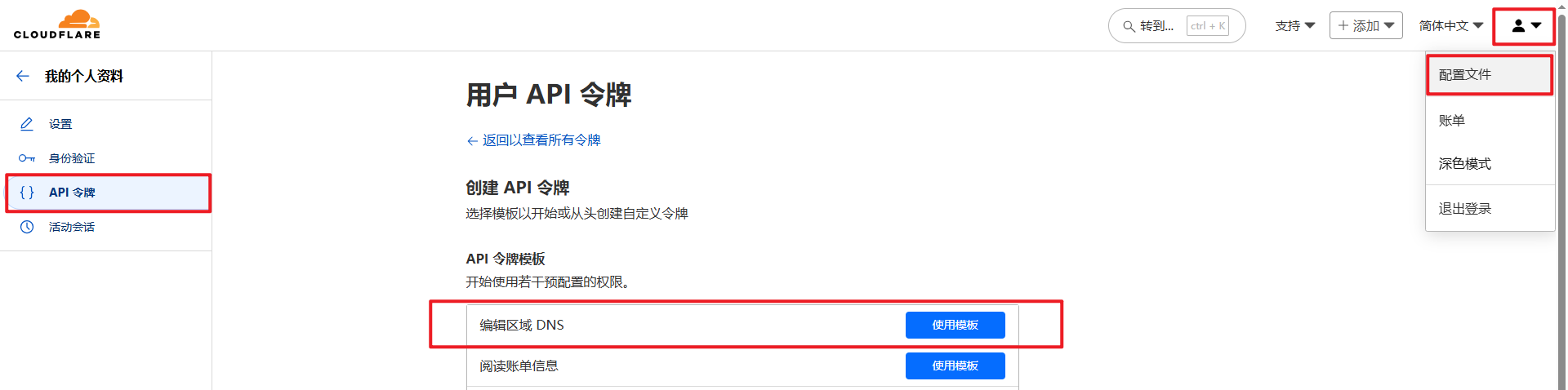Click the key icon for 身份验证
The image size is (1568, 390).
coord(27,158)
